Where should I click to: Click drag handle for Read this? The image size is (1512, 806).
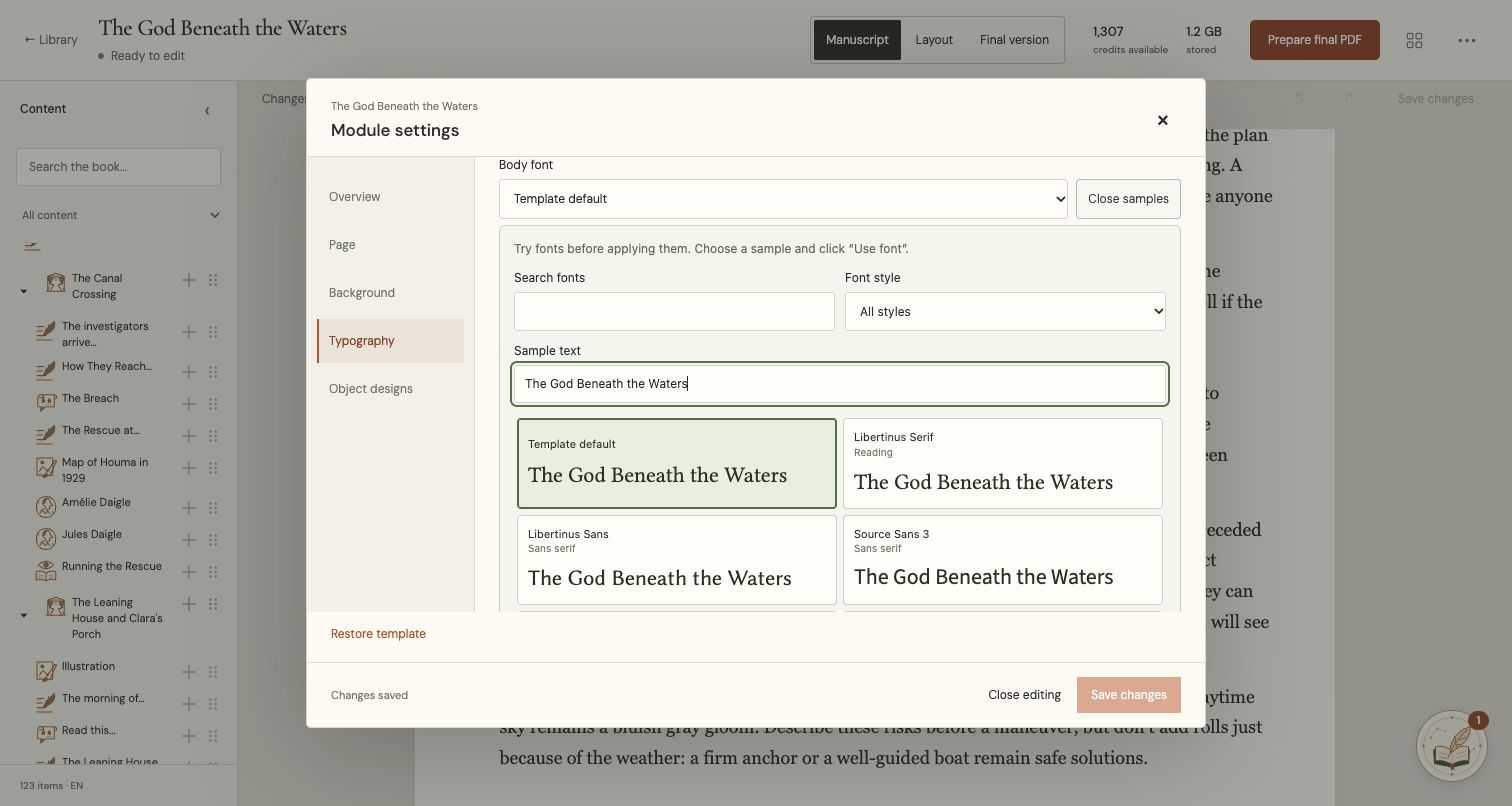[213, 736]
